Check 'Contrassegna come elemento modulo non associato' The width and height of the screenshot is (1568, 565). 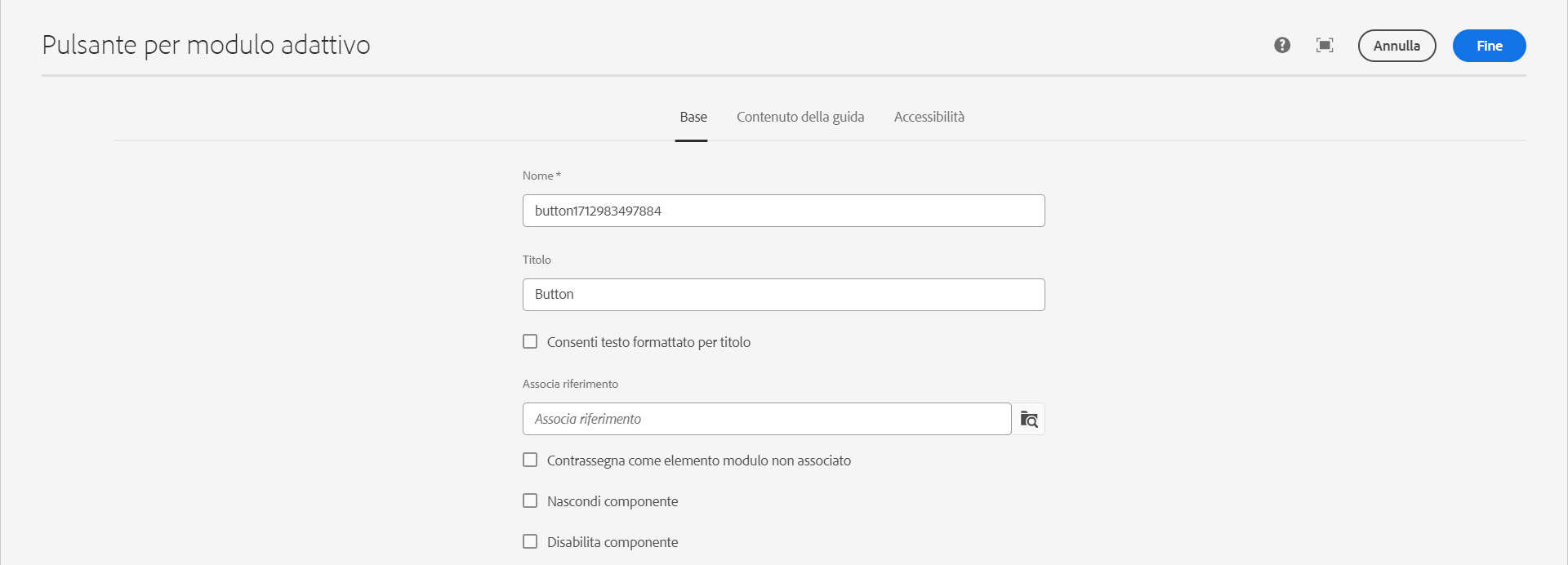point(530,460)
